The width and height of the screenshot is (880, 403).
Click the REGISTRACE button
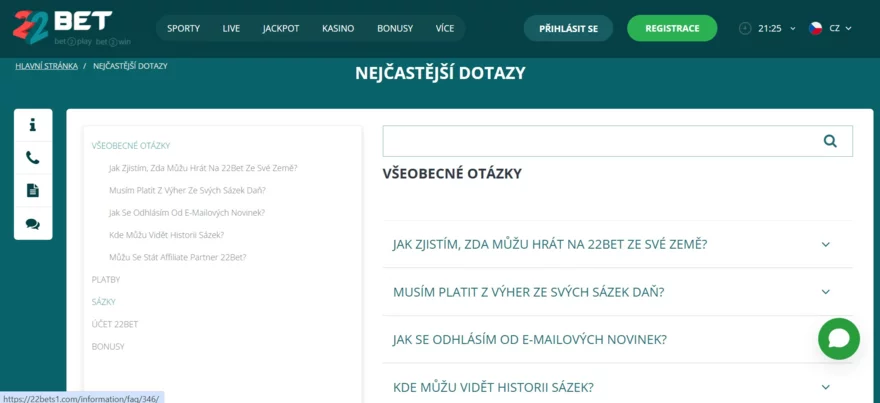[x=671, y=28]
